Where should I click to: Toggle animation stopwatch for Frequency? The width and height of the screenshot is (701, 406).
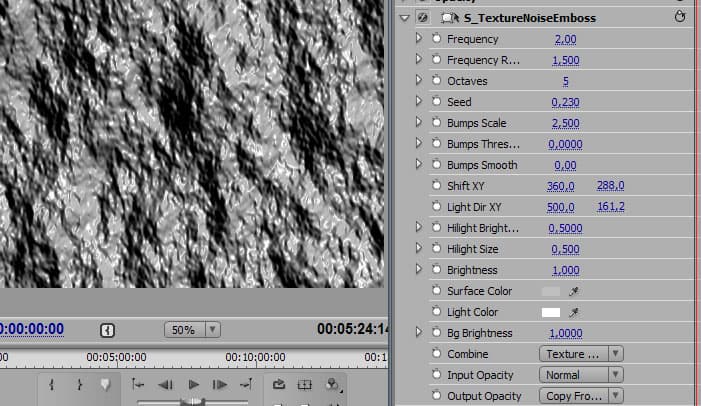coord(436,39)
